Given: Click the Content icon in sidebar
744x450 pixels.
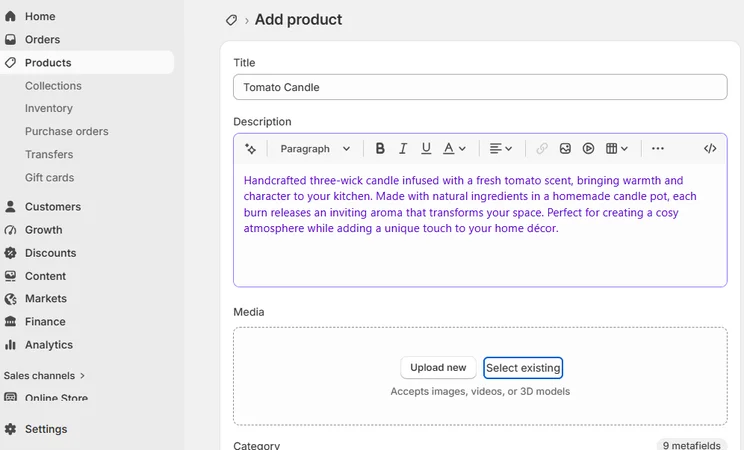Looking at the screenshot, I should 10,276.
